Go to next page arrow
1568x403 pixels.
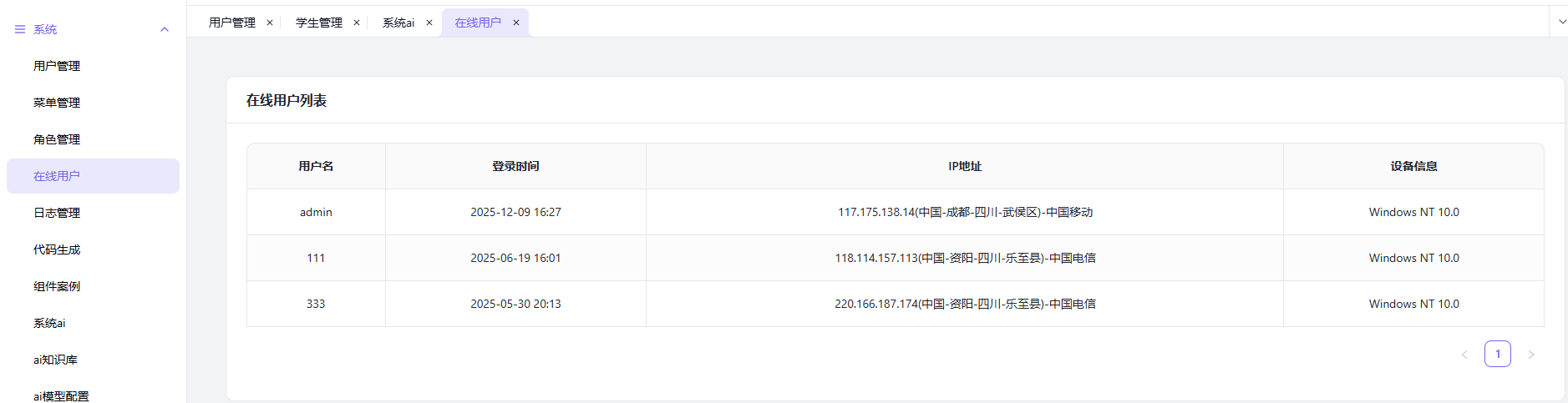coord(1531,355)
